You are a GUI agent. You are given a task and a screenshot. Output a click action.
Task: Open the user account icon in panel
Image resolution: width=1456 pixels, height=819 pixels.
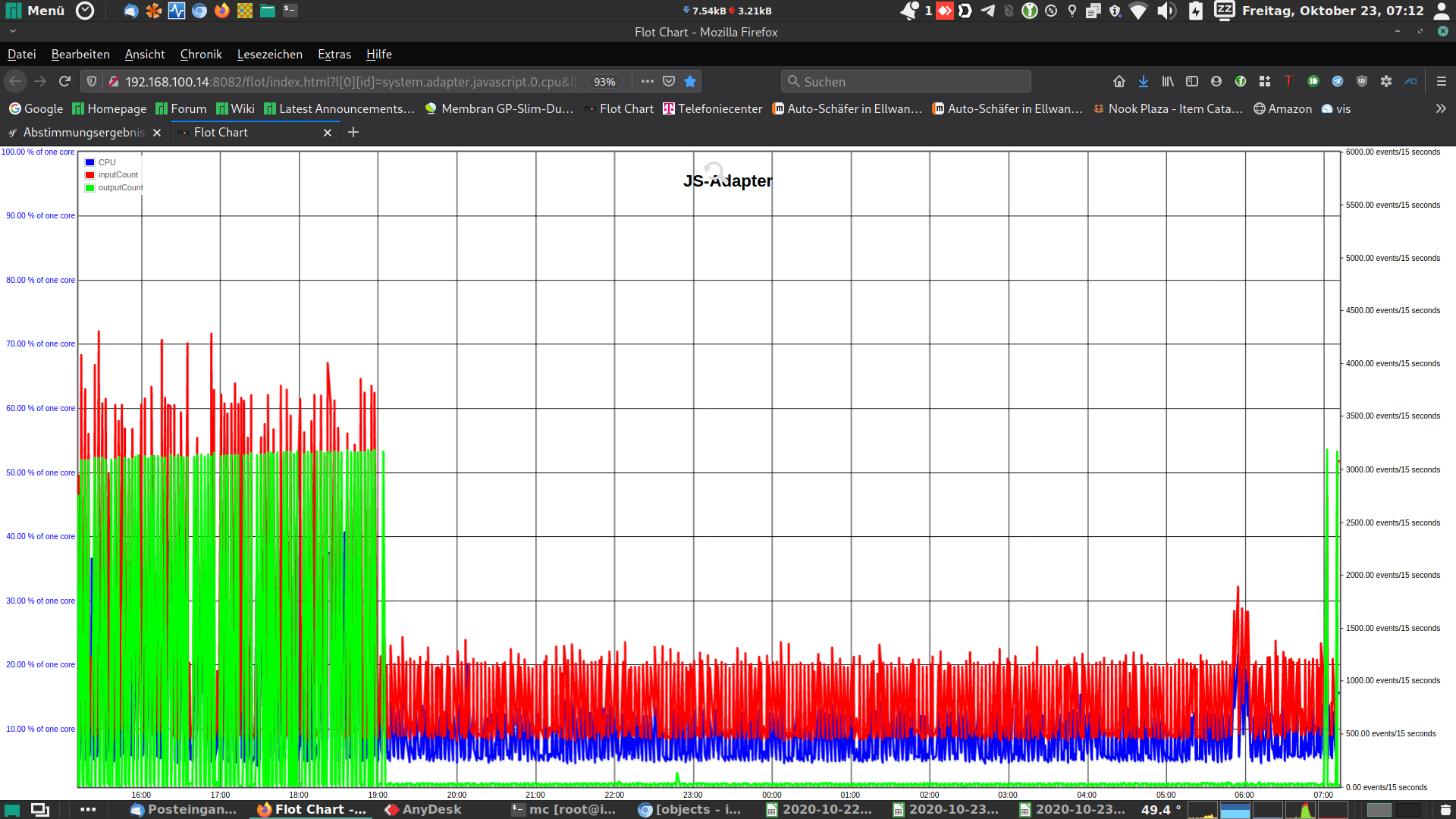(1442, 11)
